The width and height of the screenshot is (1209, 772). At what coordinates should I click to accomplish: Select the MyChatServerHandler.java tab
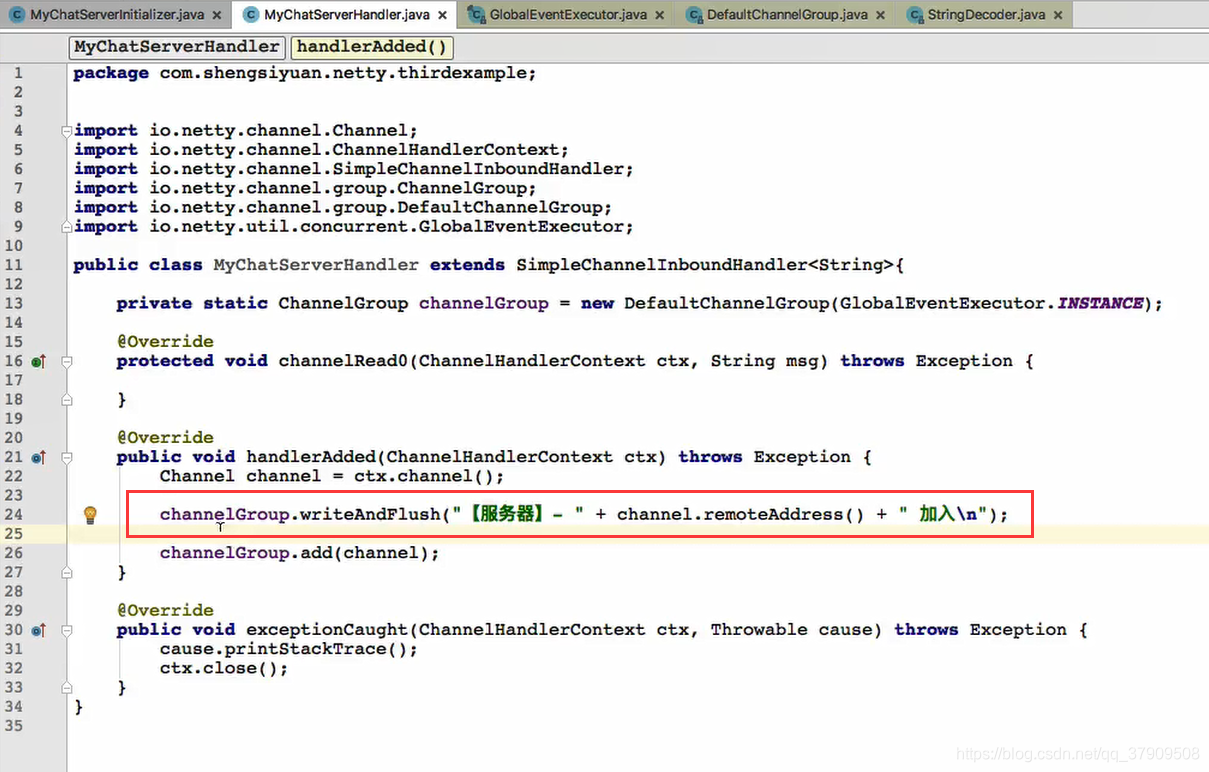pos(345,15)
